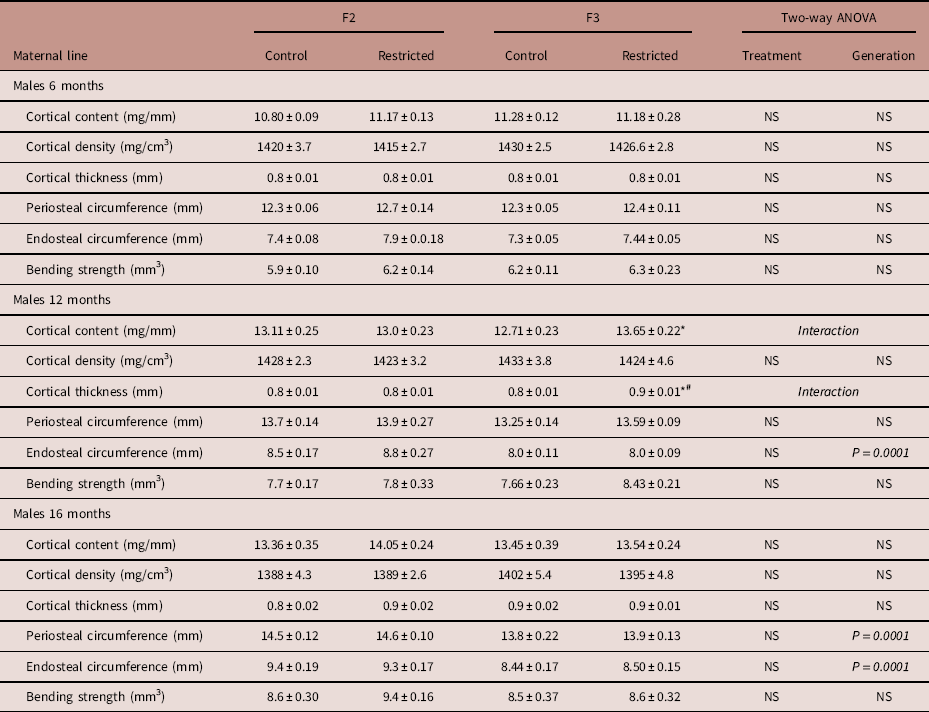The height and width of the screenshot is (712, 929).
Task: Select the value 0.9 ± 0.01*#
Action: 652,392
